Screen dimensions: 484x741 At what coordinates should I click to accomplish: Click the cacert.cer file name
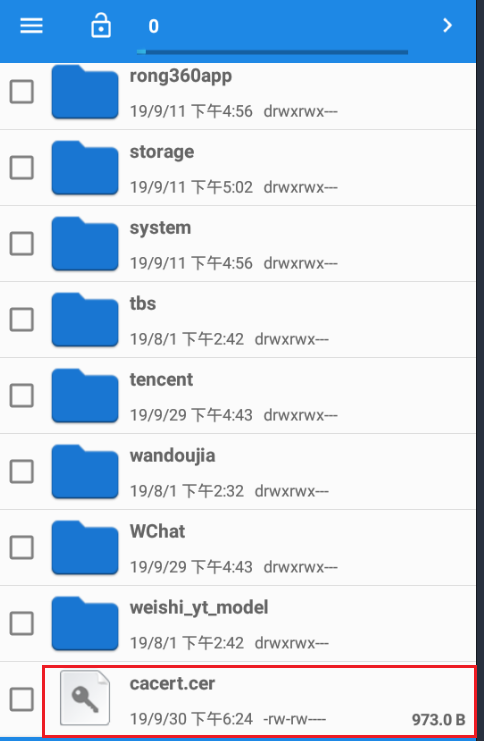(173, 684)
